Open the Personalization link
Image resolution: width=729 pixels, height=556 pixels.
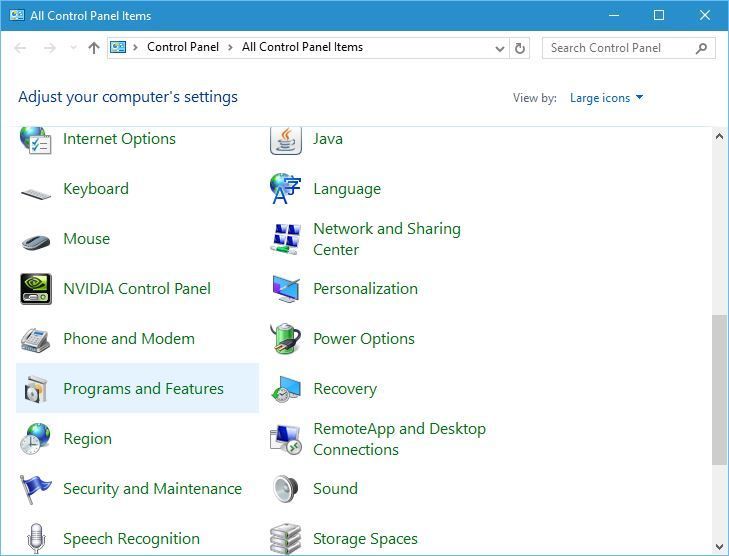tap(365, 289)
